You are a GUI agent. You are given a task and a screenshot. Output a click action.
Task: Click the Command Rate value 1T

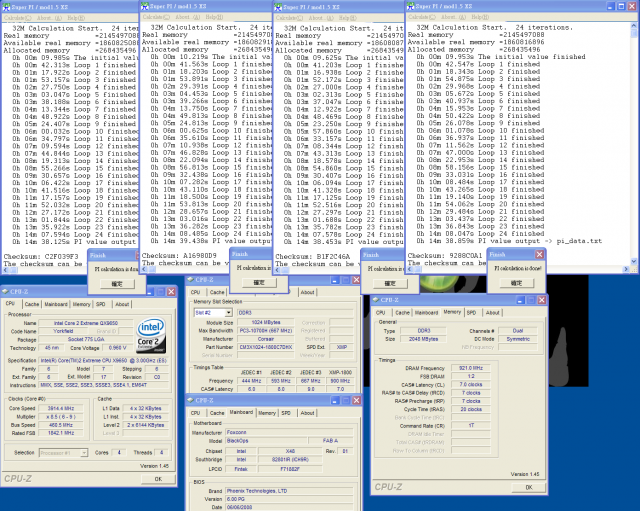[x=471, y=425]
